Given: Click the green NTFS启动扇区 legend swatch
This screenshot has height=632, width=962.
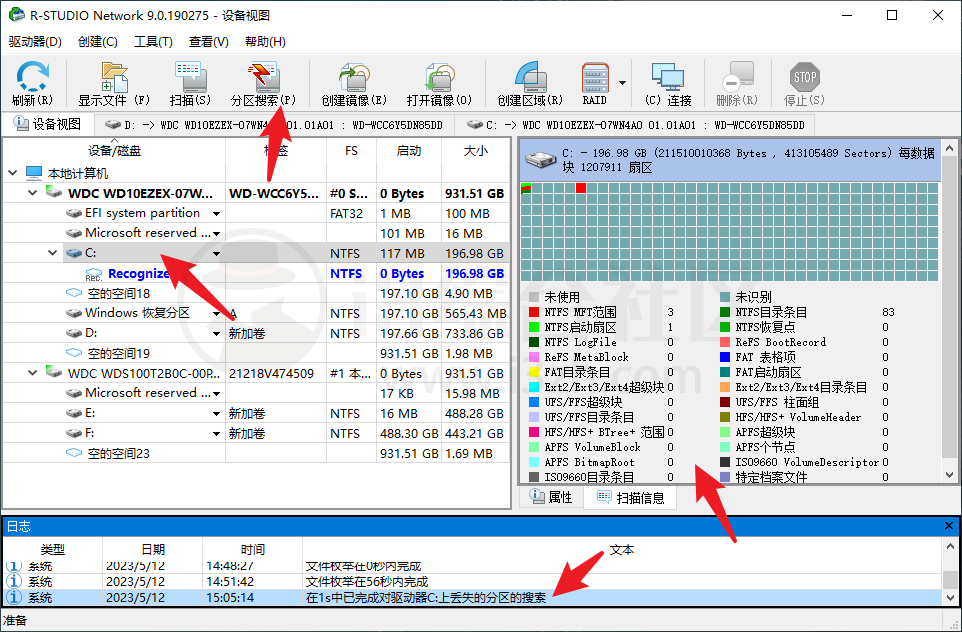Looking at the screenshot, I should [534, 327].
